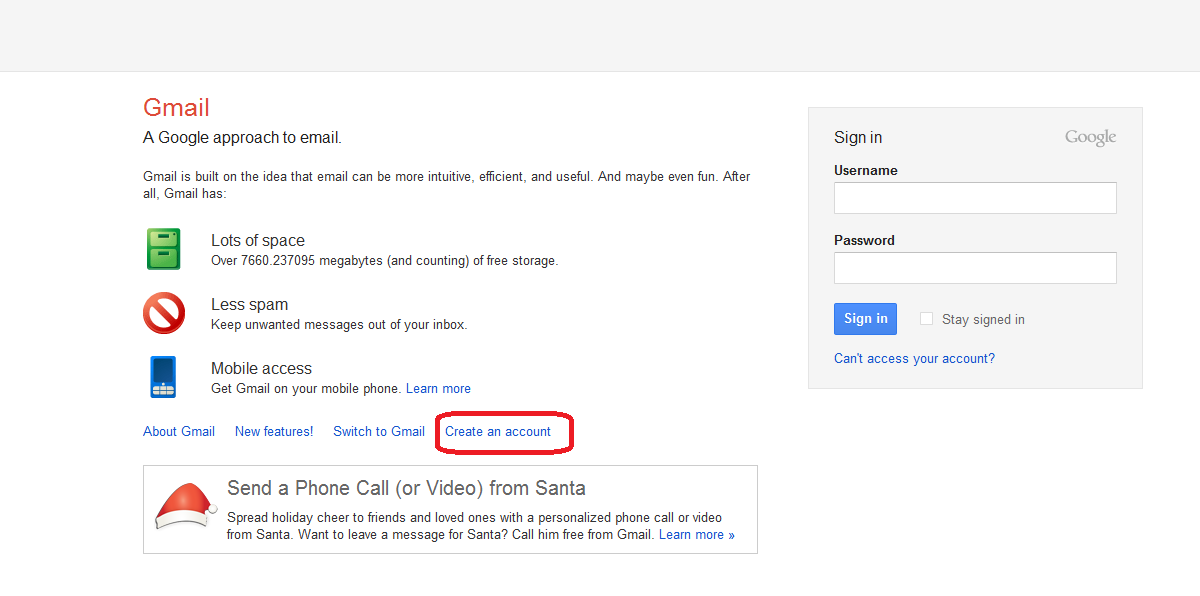Open the About Gmail link
Screen dimensions: 1200x596
tap(179, 432)
